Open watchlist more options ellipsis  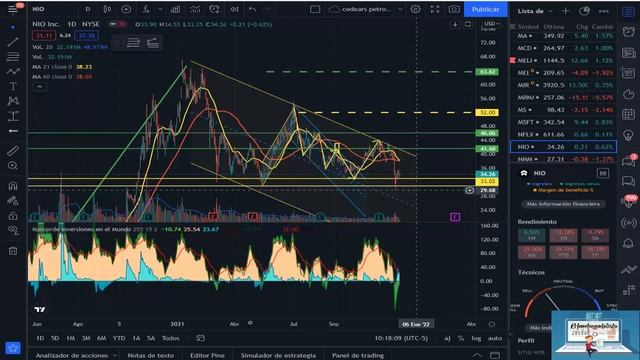(604, 11)
